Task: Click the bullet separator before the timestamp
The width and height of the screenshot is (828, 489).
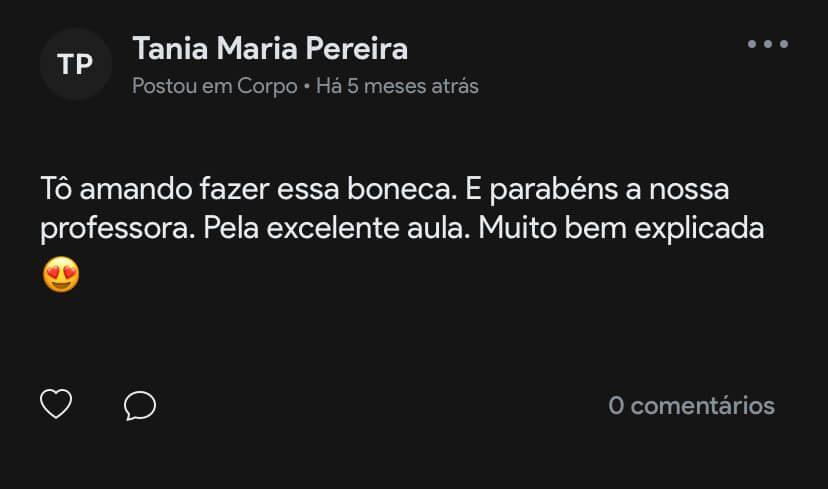Action: pos(307,86)
